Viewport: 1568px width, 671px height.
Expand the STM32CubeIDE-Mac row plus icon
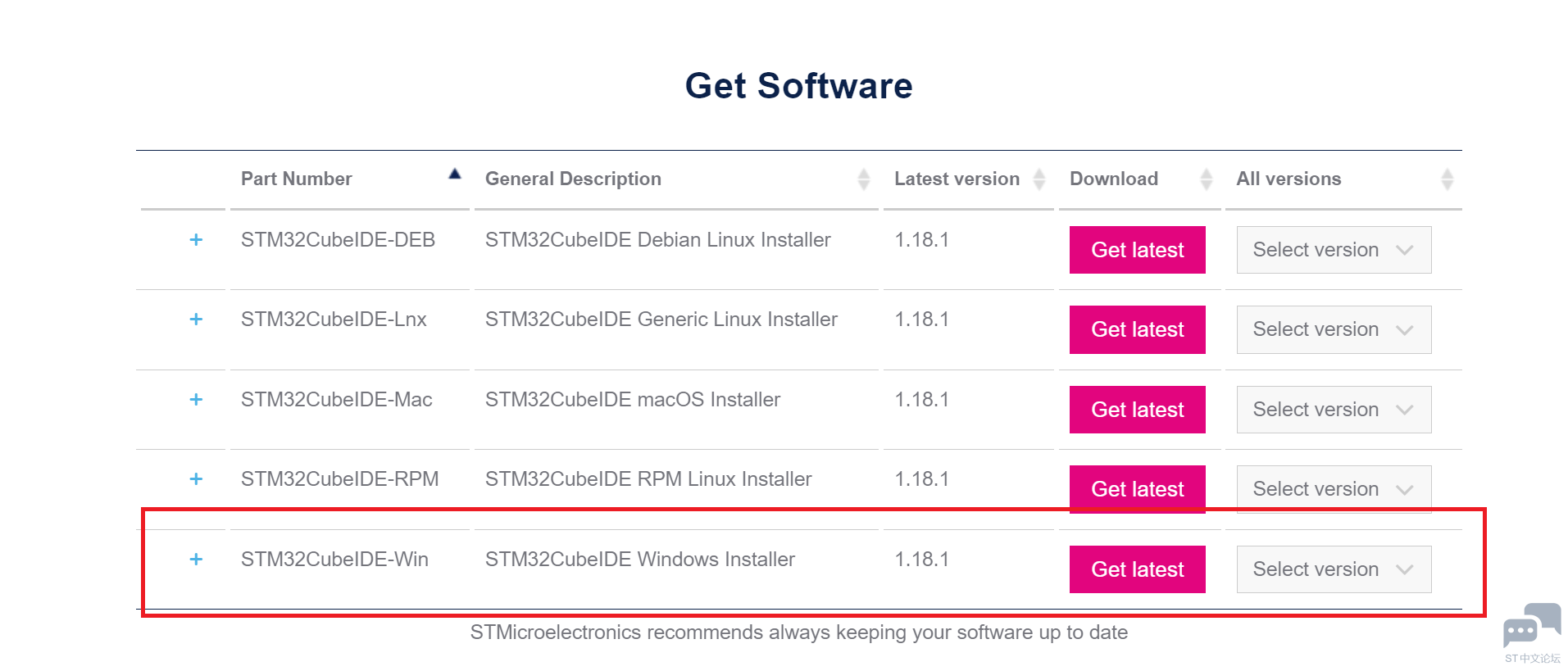196,400
